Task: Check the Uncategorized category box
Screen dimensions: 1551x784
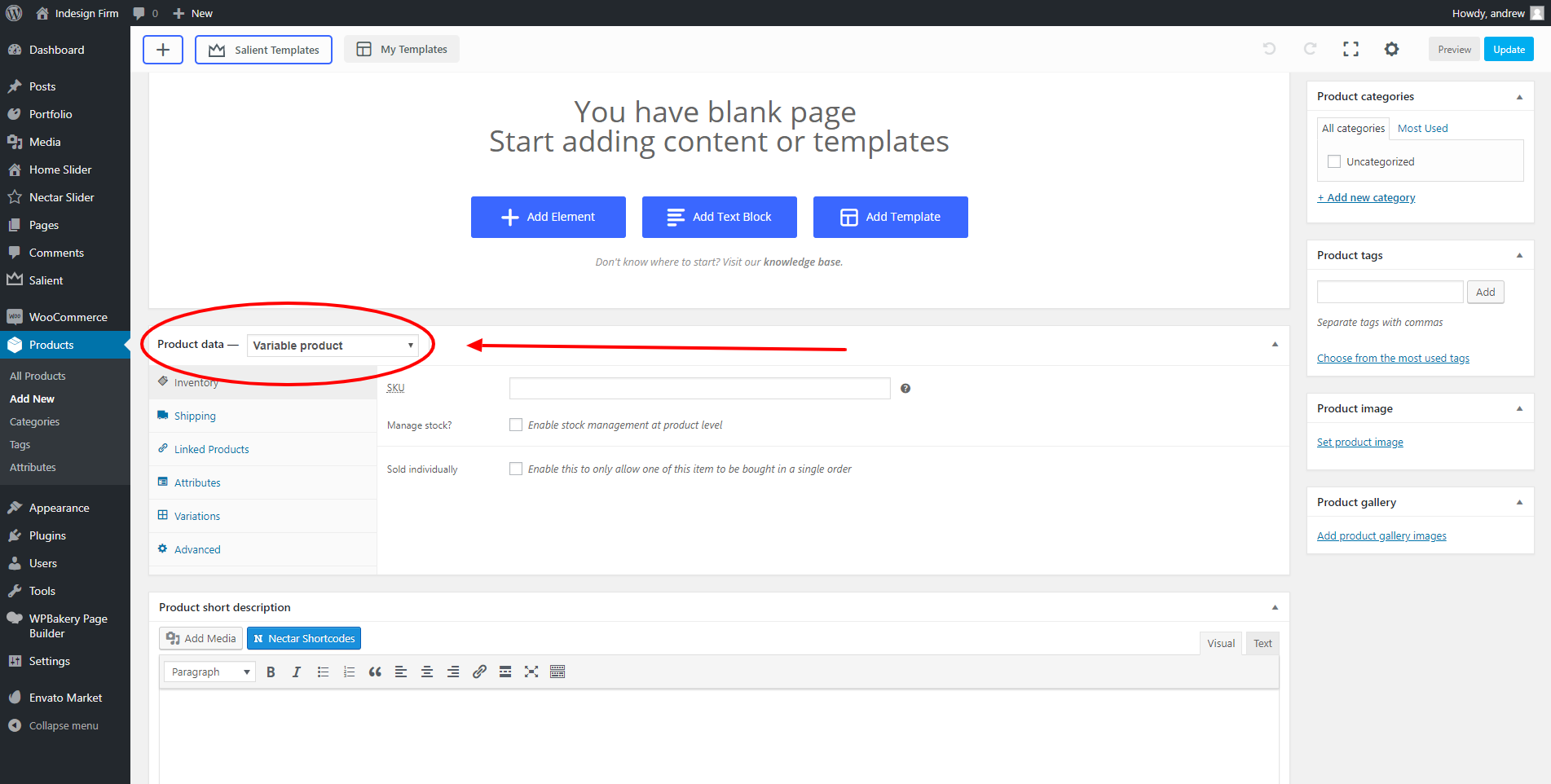Action: point(1334,162)
